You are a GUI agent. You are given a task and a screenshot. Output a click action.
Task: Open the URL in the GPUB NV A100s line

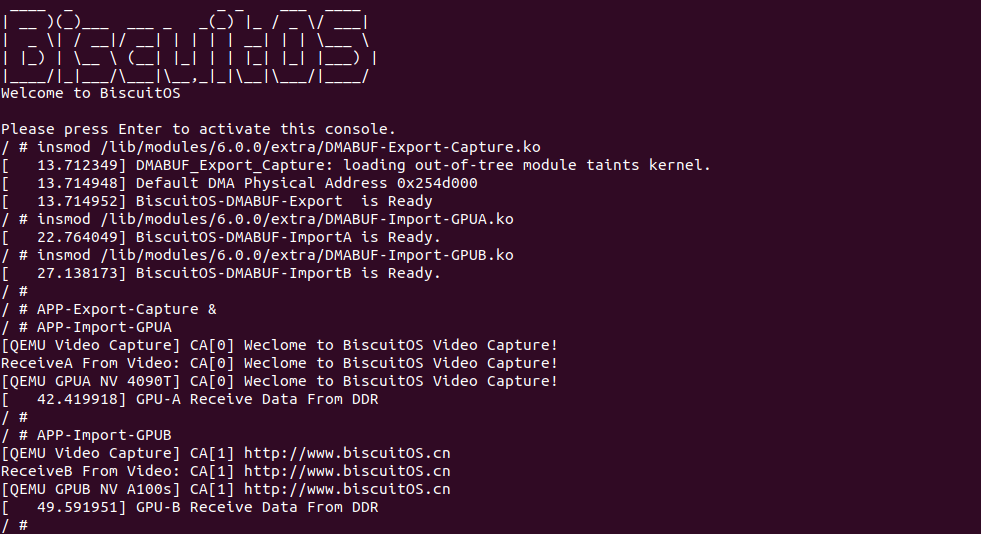pyautogui.click(x=347, y=489)
